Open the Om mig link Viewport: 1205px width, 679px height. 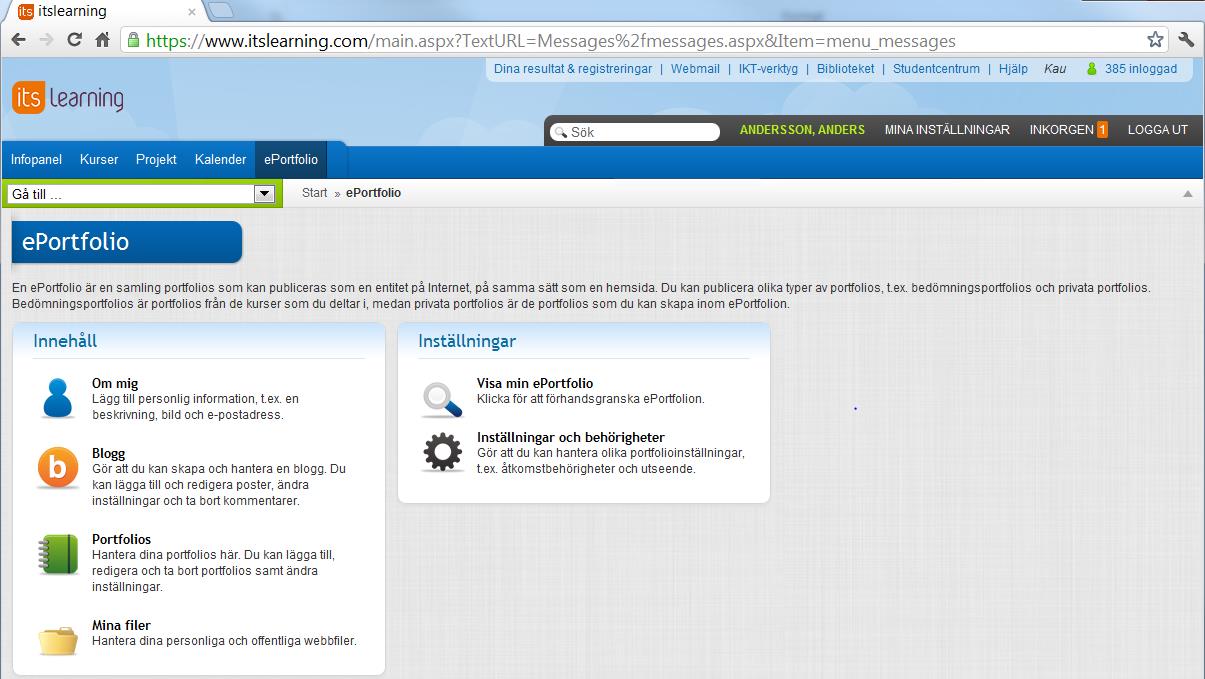point(115,383)
